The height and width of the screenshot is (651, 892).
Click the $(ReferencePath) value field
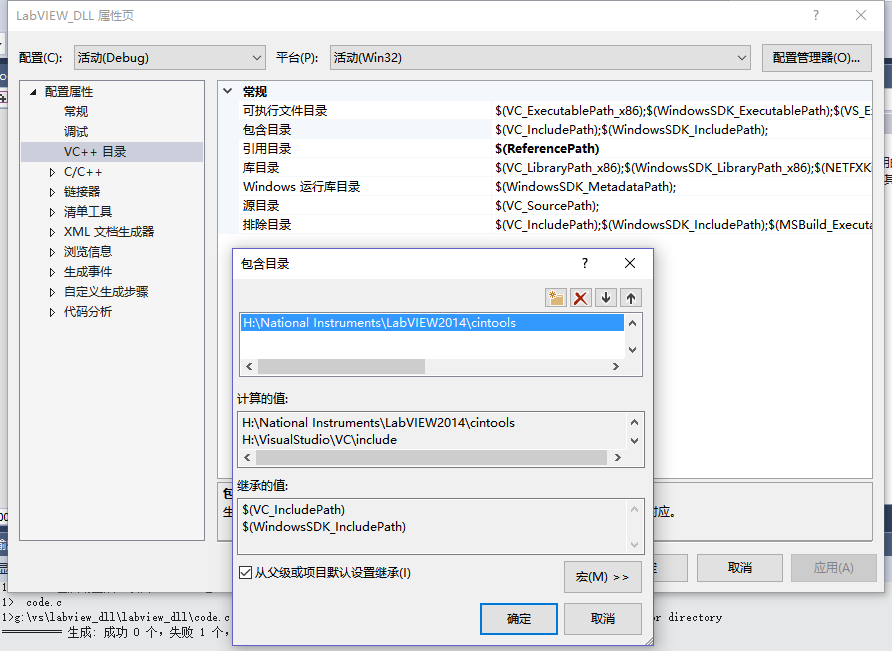[x=682, y=149]
